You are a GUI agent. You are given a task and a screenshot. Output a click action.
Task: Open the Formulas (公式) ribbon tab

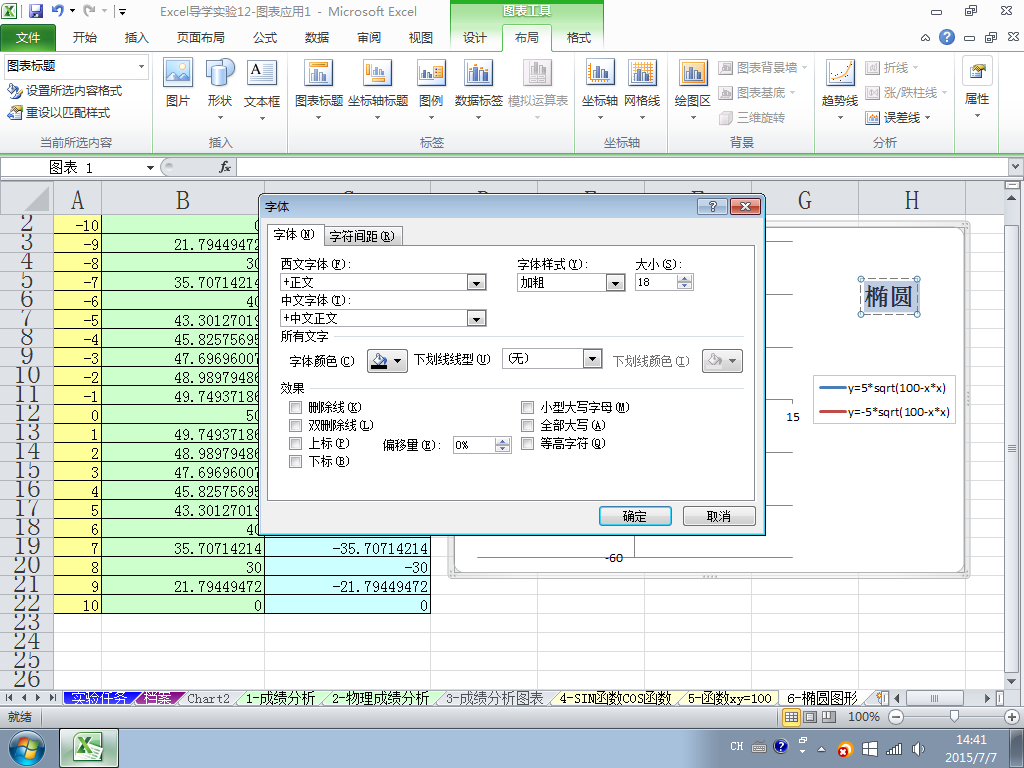click(265, 38)
